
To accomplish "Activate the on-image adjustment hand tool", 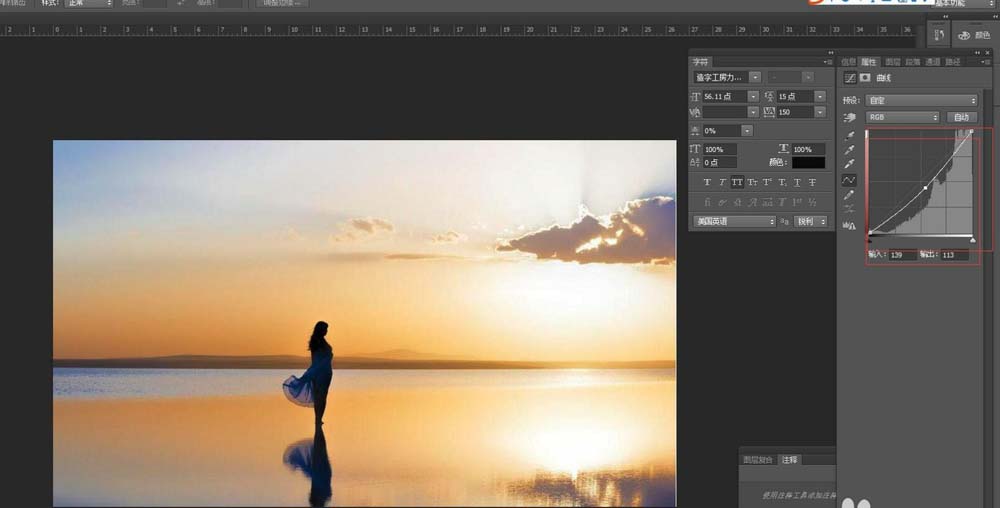I will 849,117.
